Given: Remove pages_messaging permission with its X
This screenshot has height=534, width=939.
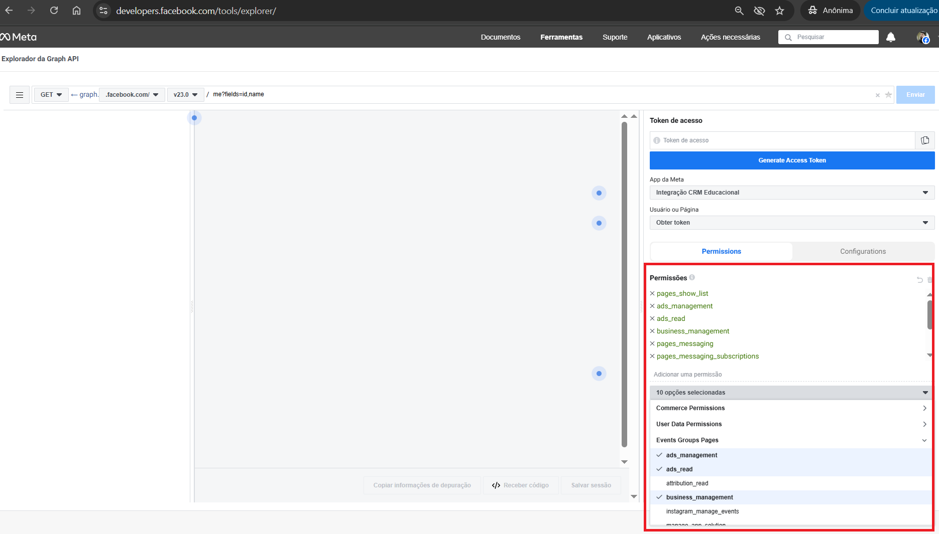Looking at the screenshot, I should pos(652,344).
